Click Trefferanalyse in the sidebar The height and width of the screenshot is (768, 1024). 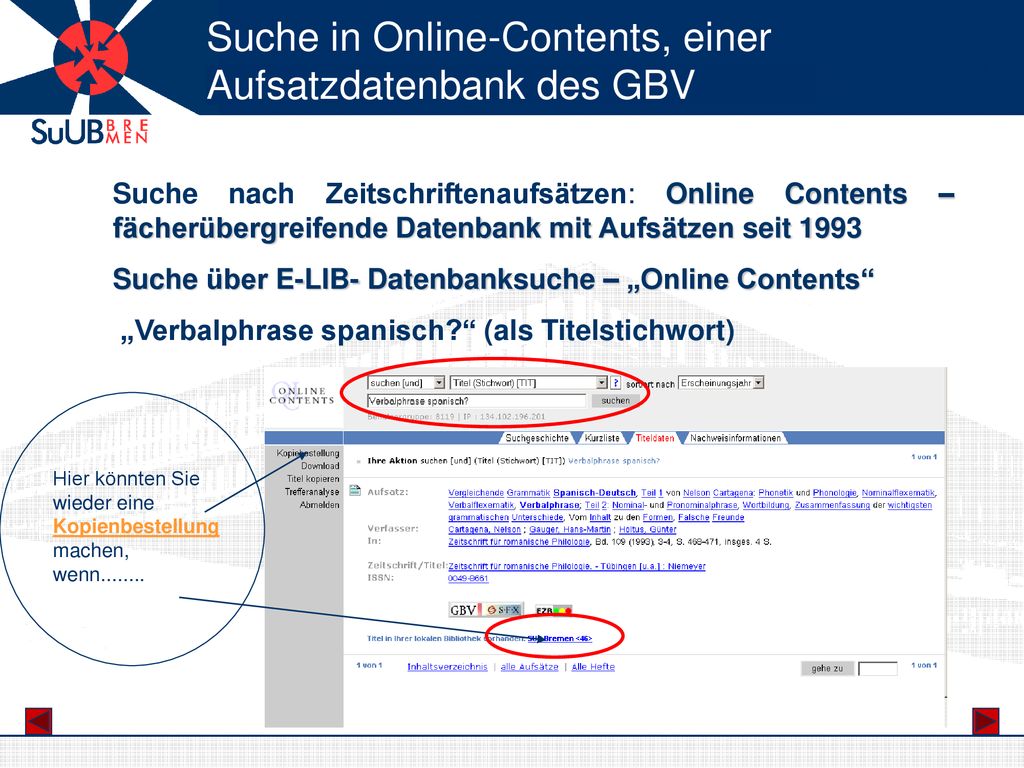pos(312,492)
